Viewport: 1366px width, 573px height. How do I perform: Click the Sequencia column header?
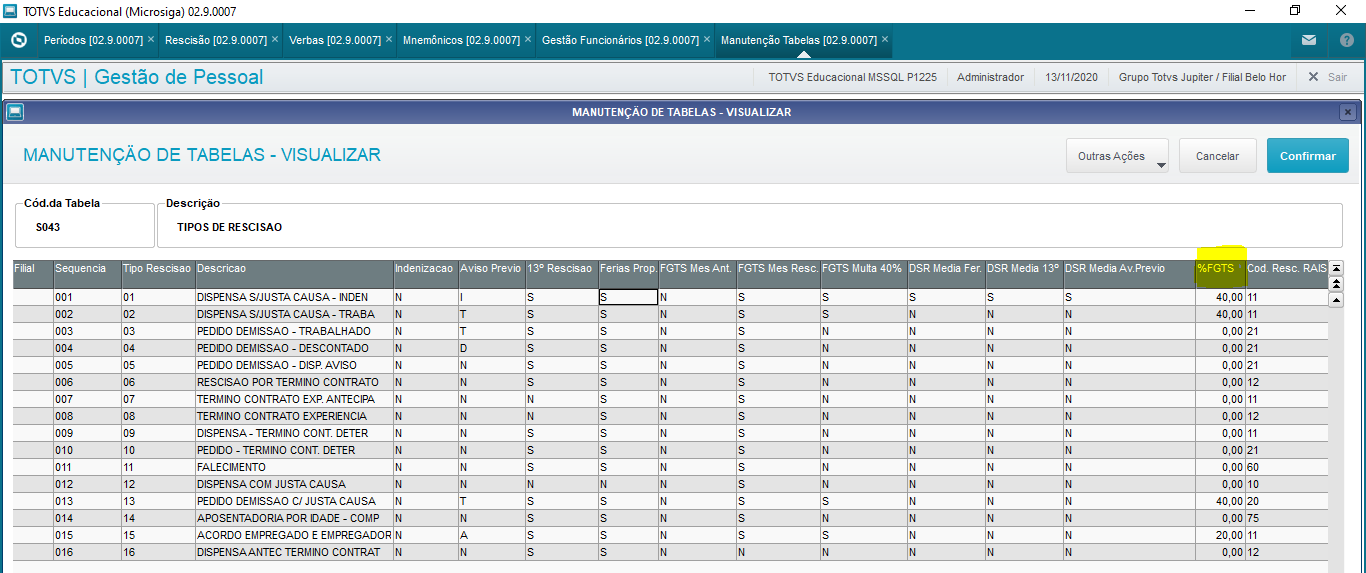(87, 275)
